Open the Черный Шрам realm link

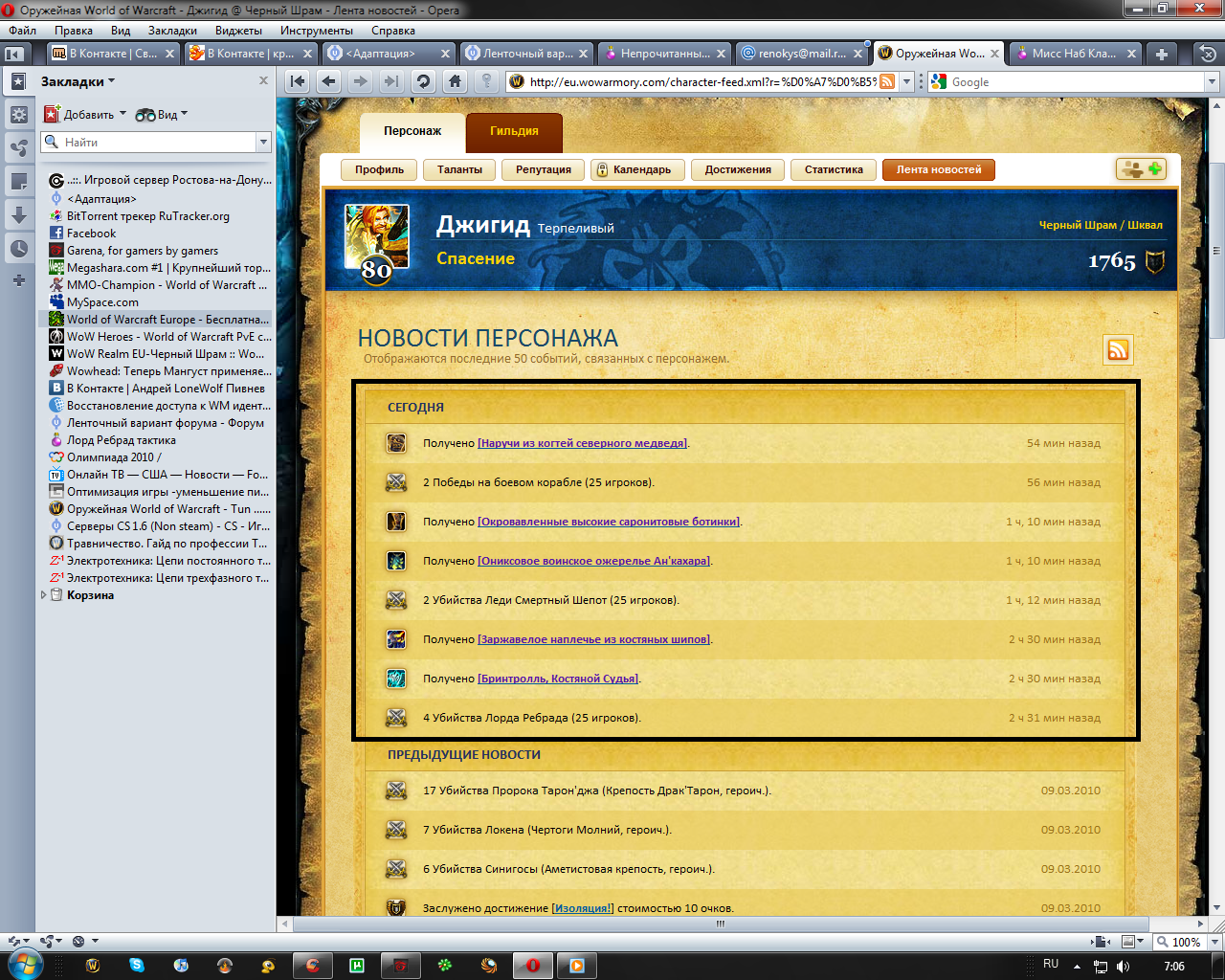coord(1078,225)
